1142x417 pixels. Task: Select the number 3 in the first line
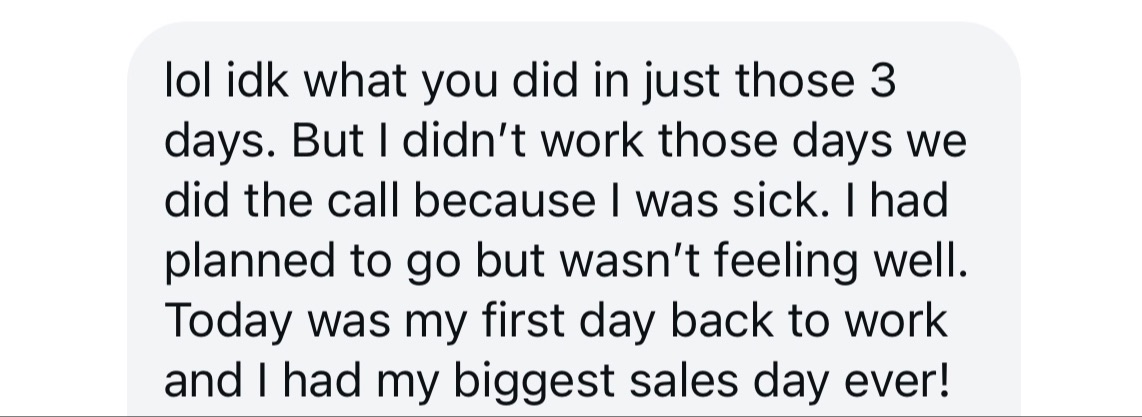click(882, 80)
